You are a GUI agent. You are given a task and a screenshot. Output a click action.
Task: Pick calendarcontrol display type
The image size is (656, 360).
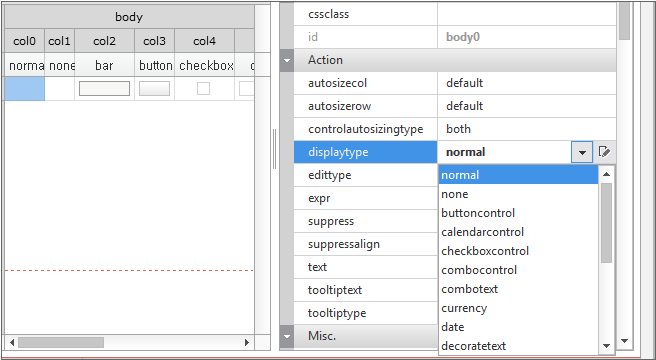click(x=482, y=232)
